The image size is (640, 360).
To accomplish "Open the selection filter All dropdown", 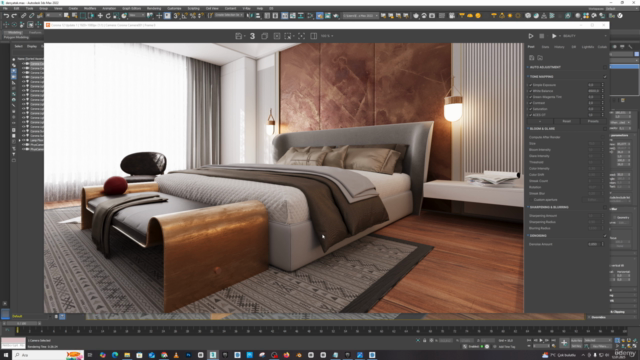I will point(53,16).
